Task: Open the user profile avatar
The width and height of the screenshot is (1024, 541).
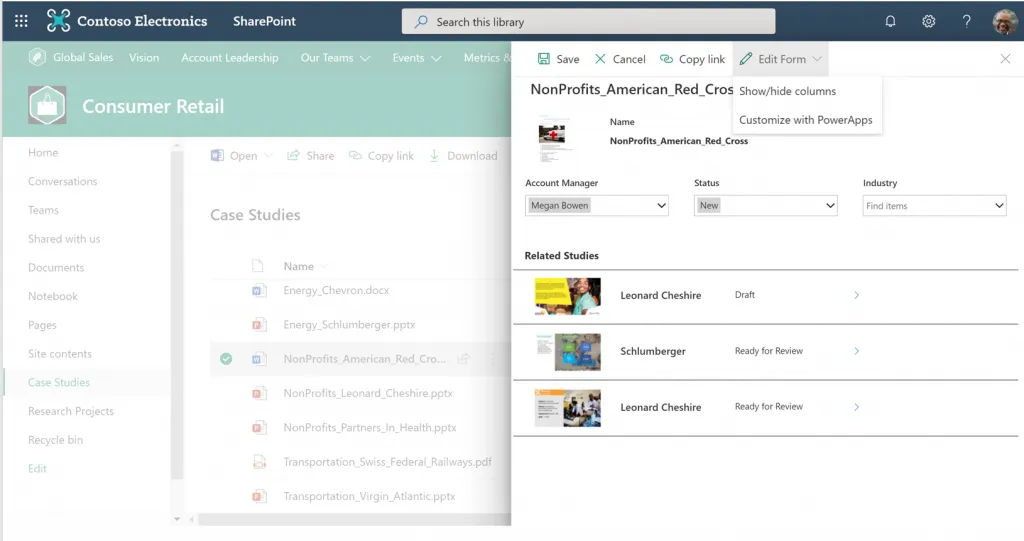Action: pyautogui.click(x=1004, y=21)
